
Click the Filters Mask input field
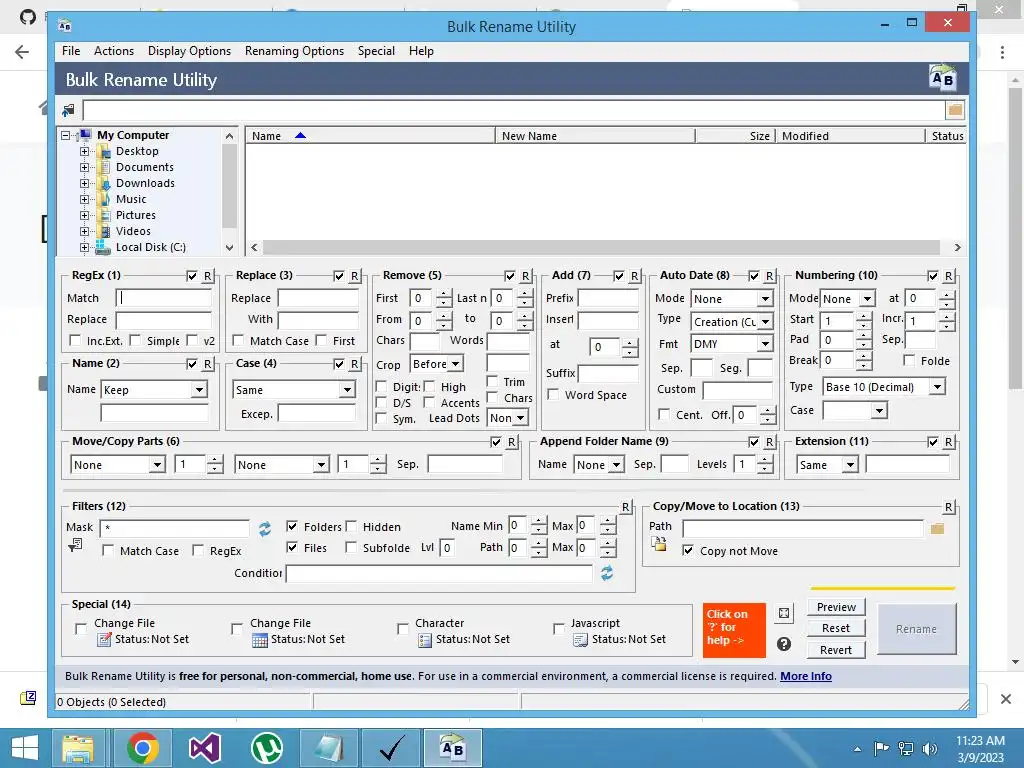click(174, 528)
